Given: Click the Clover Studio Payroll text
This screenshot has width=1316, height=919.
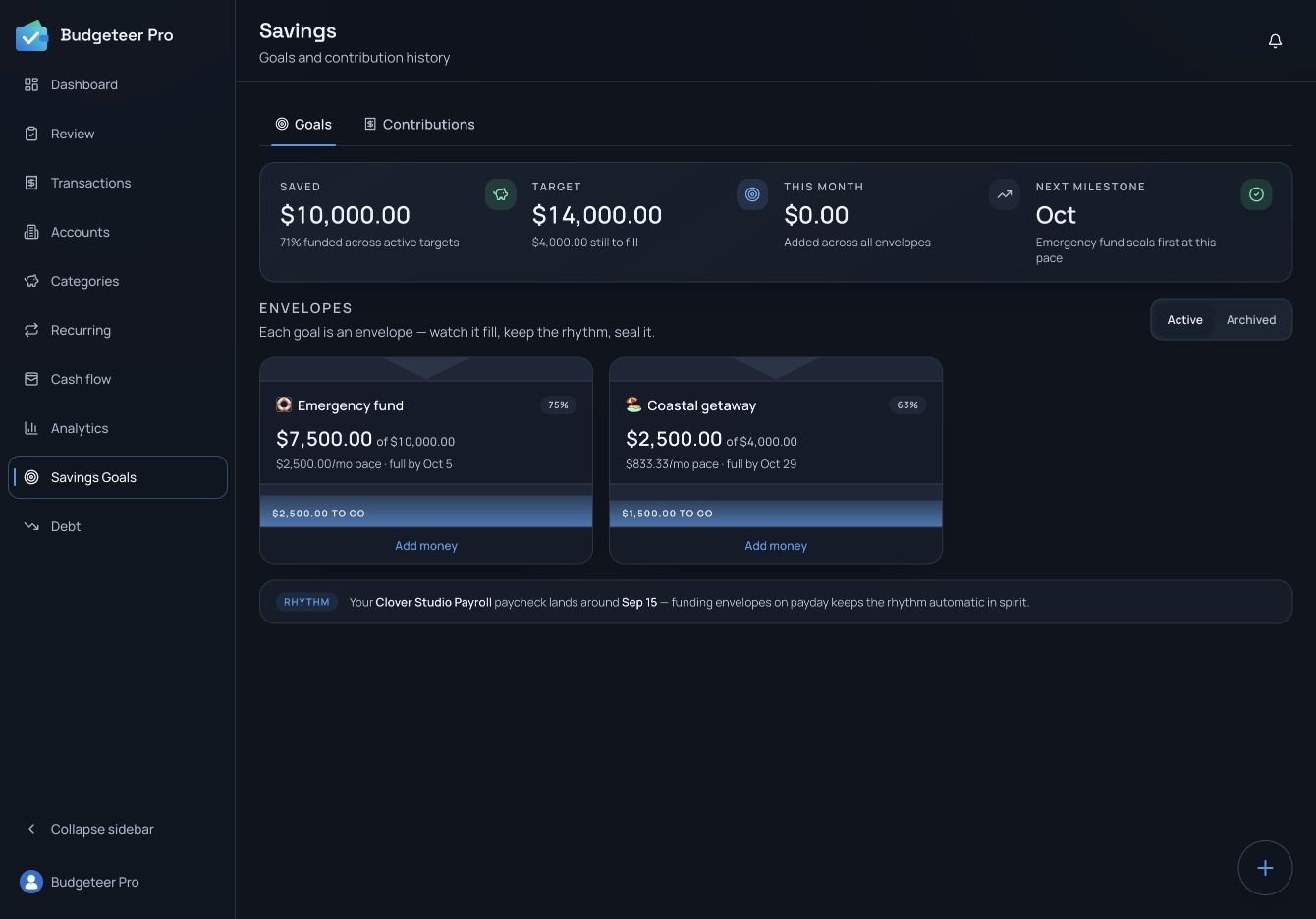Looking at the screenshot, I should tap(433, 602).
